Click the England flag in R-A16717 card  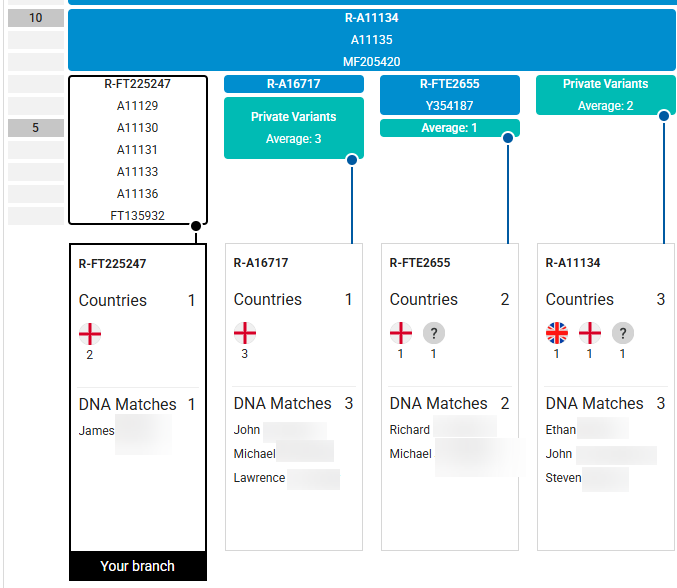click(245, 333)
